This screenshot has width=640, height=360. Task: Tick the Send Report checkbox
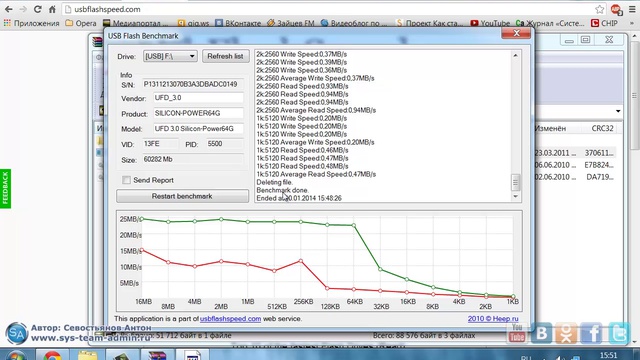[x=127, y=180]
